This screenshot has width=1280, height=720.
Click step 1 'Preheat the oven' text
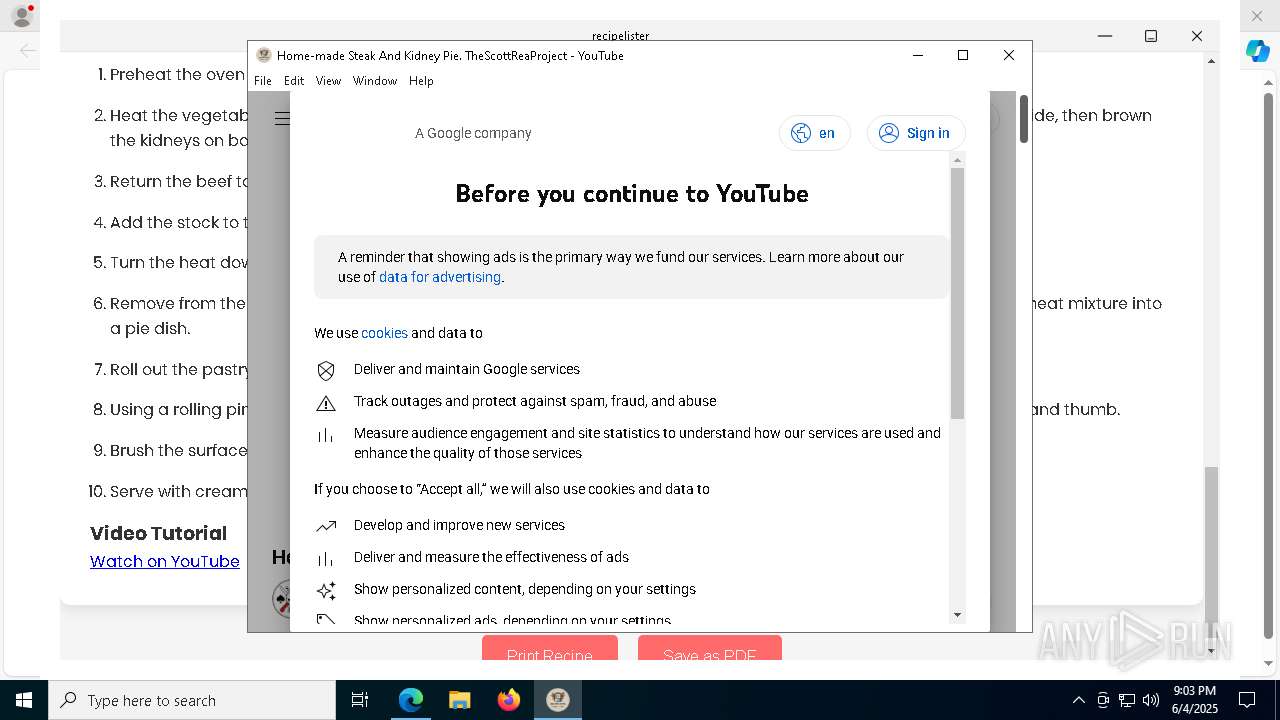pos(177,74)
